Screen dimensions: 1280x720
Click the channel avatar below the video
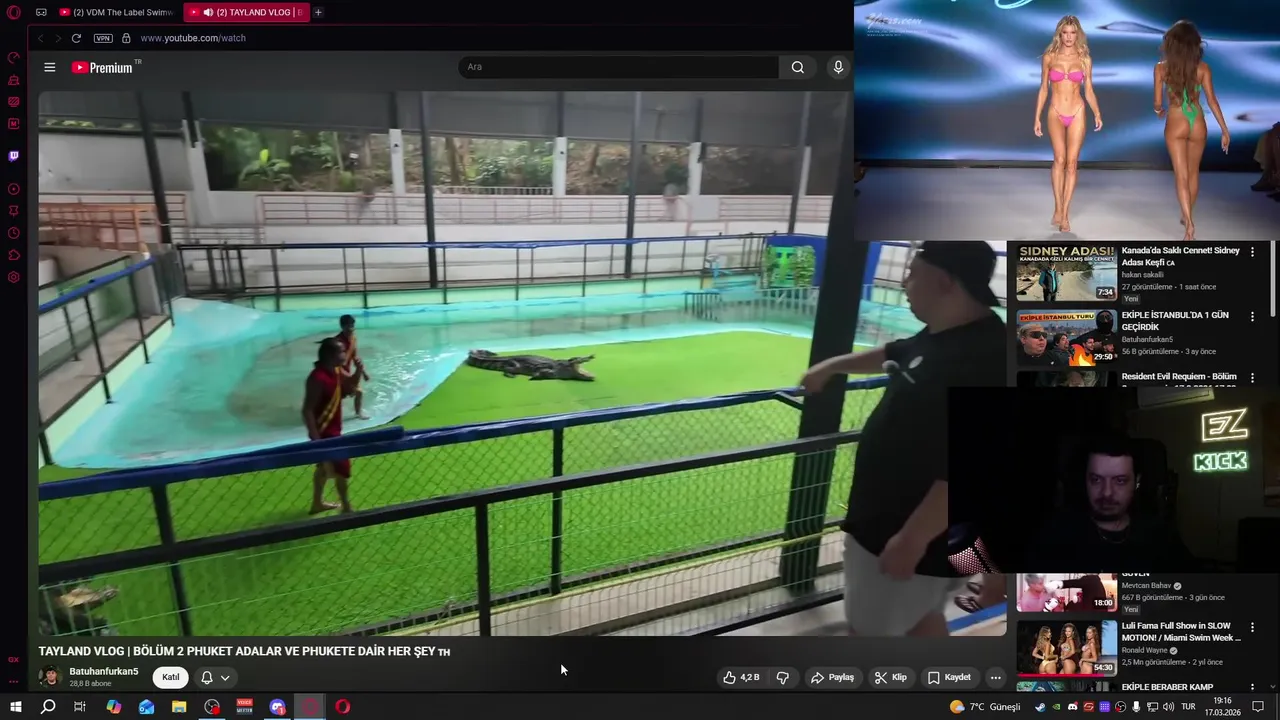(x=49, y=677)
